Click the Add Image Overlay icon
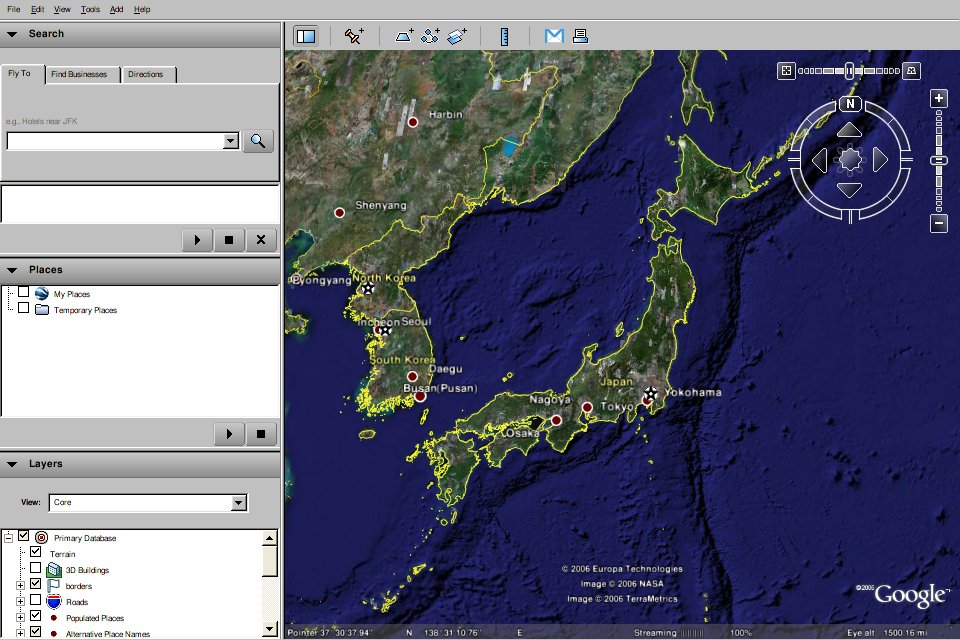 point(457,36)
